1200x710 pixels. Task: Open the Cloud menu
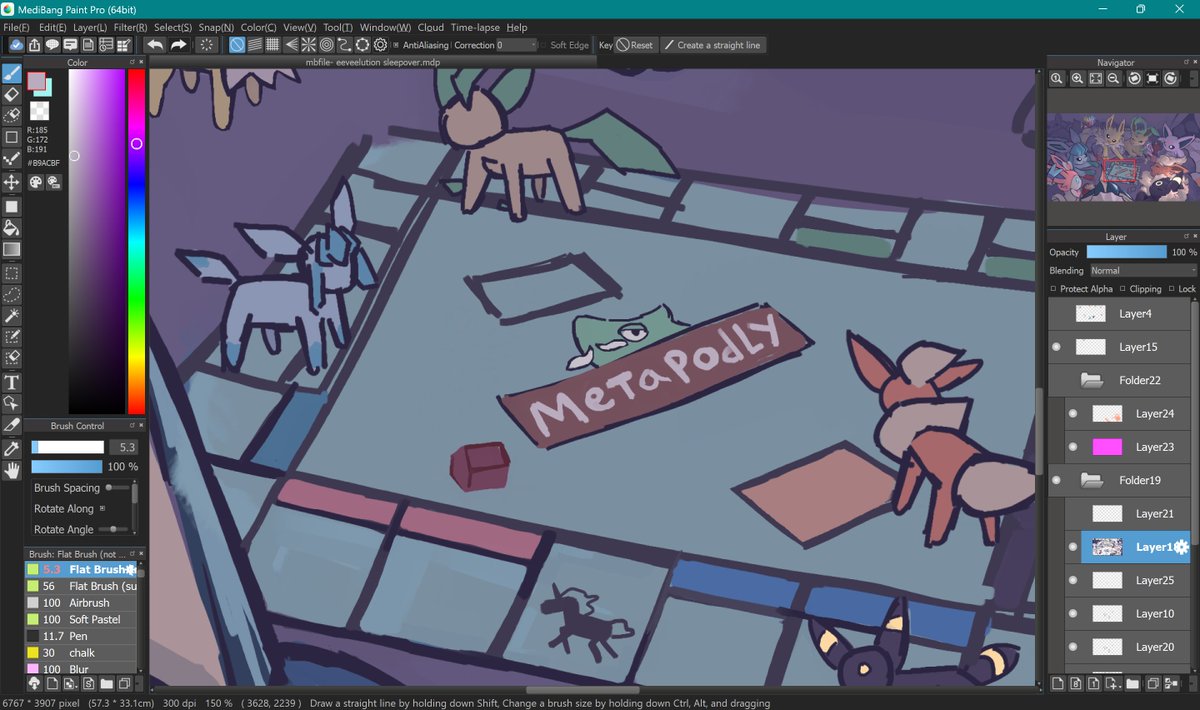click(x=431, y=27)
